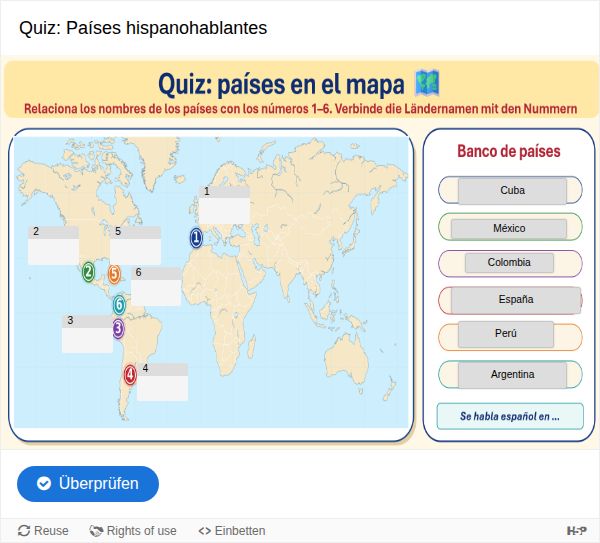Select the México country tile
The image size is (600, 543).
[x=509, y=228]
